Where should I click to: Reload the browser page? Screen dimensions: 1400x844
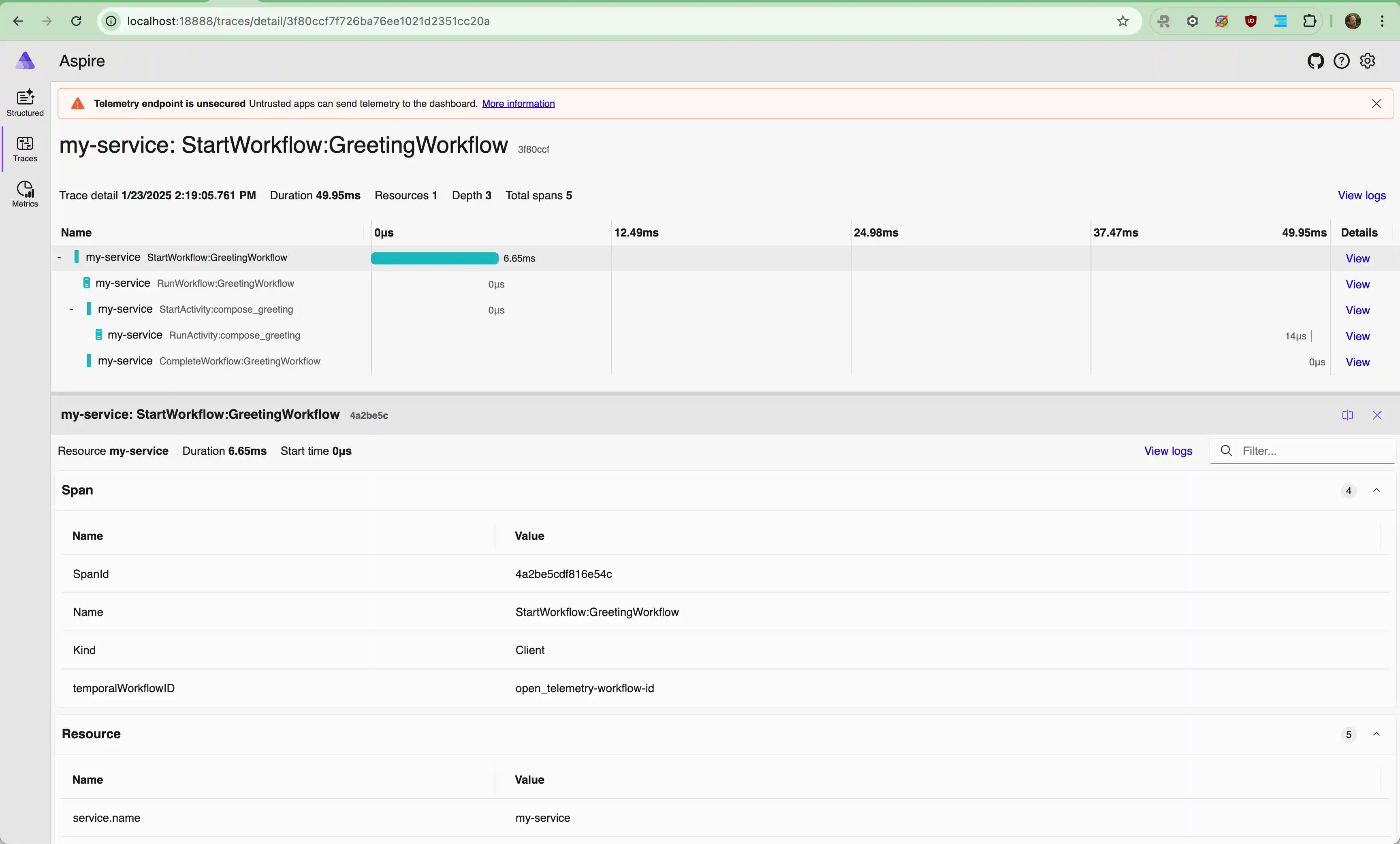[76, 21]
